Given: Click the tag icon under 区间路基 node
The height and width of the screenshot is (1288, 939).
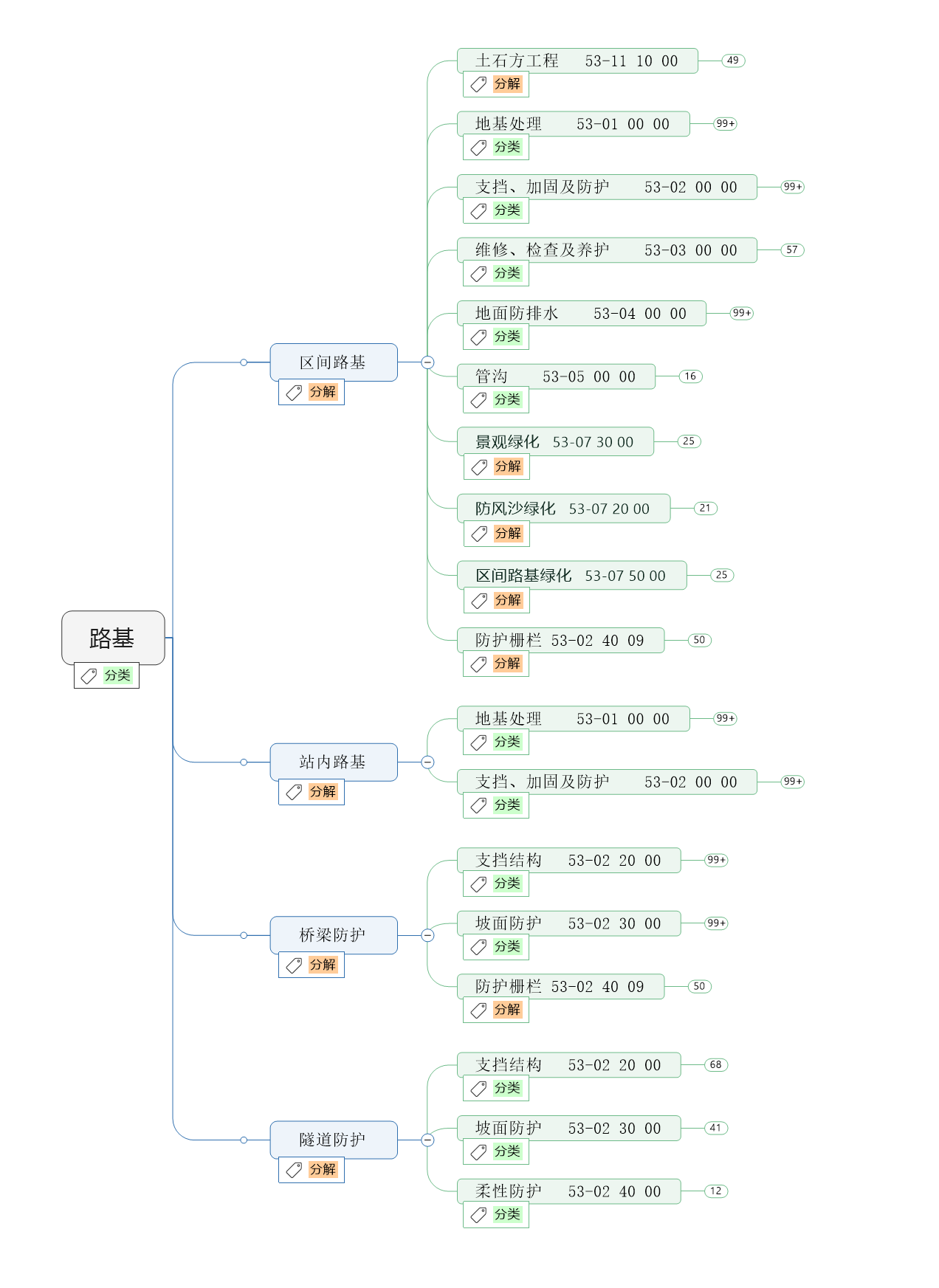Looking at the screenshot, I should pos(294,393).
